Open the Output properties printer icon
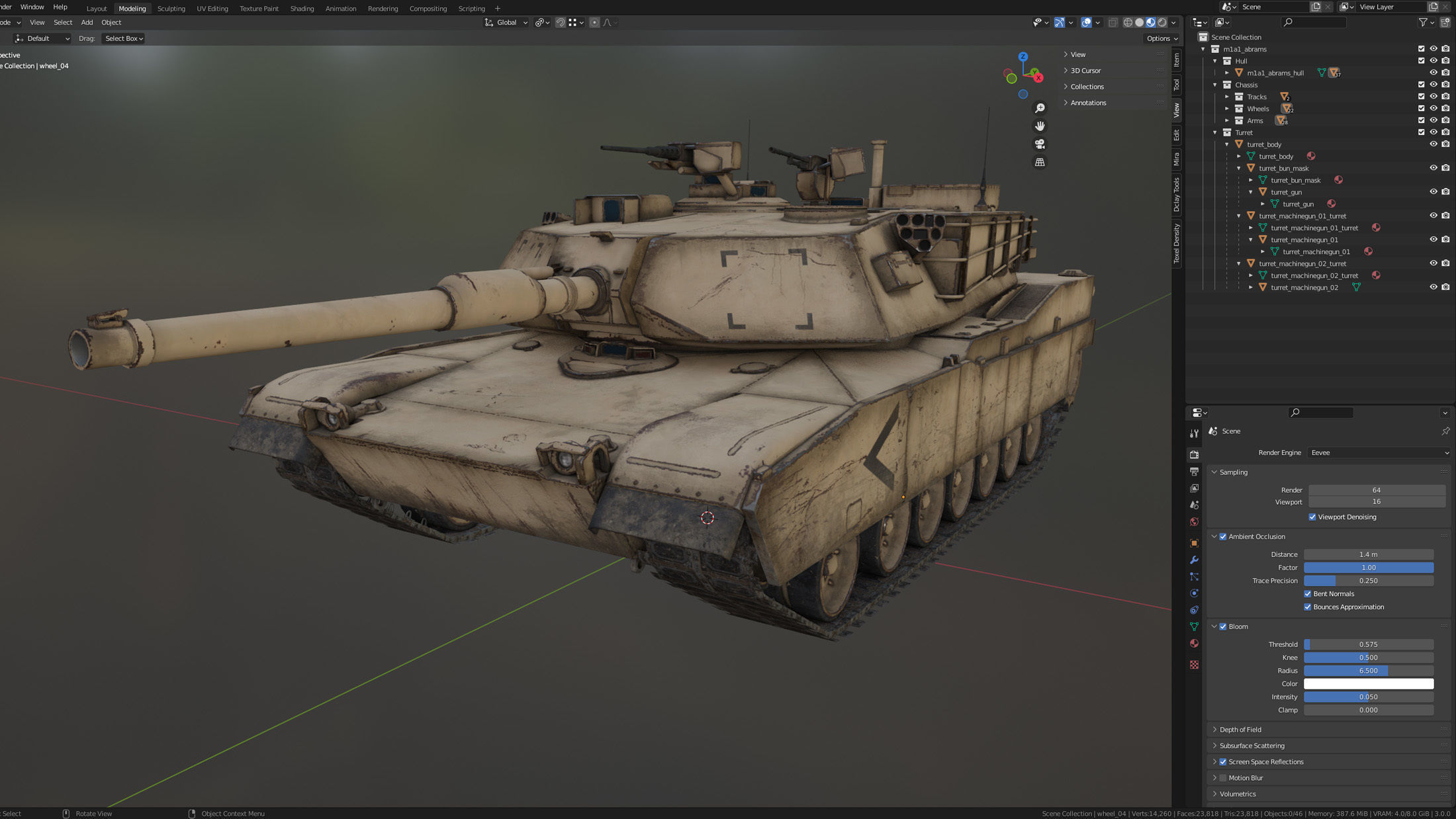The height and width of the screenshot is (819, 1456). [1194, 472]
